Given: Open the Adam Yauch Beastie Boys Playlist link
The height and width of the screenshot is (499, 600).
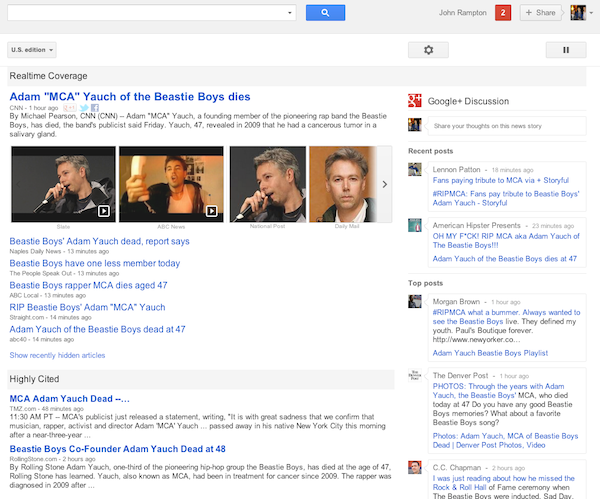Looking at the screenshot, I should pos(490,353).
